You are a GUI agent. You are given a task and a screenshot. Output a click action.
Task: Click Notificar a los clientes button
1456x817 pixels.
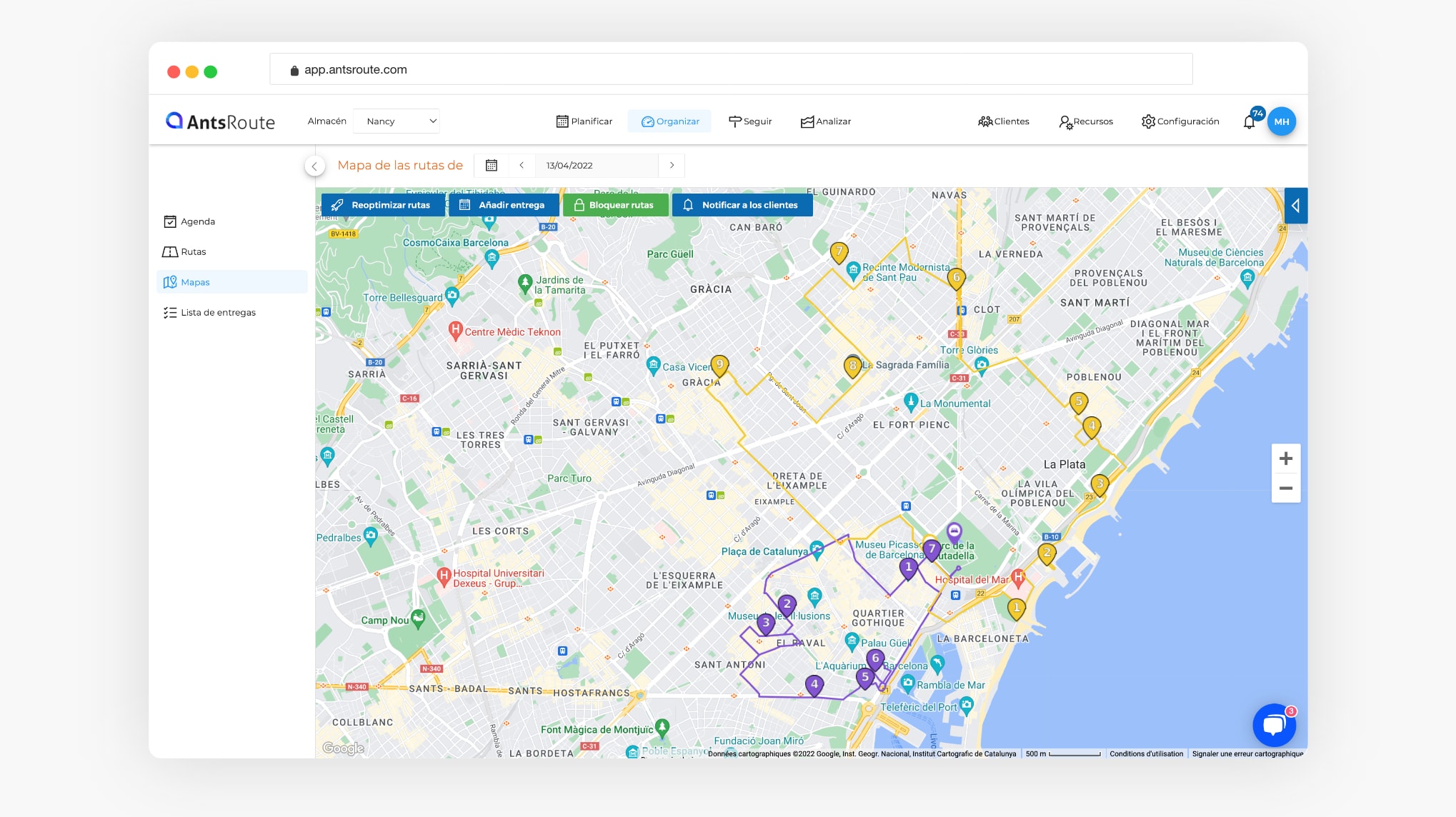coord(742,205)
